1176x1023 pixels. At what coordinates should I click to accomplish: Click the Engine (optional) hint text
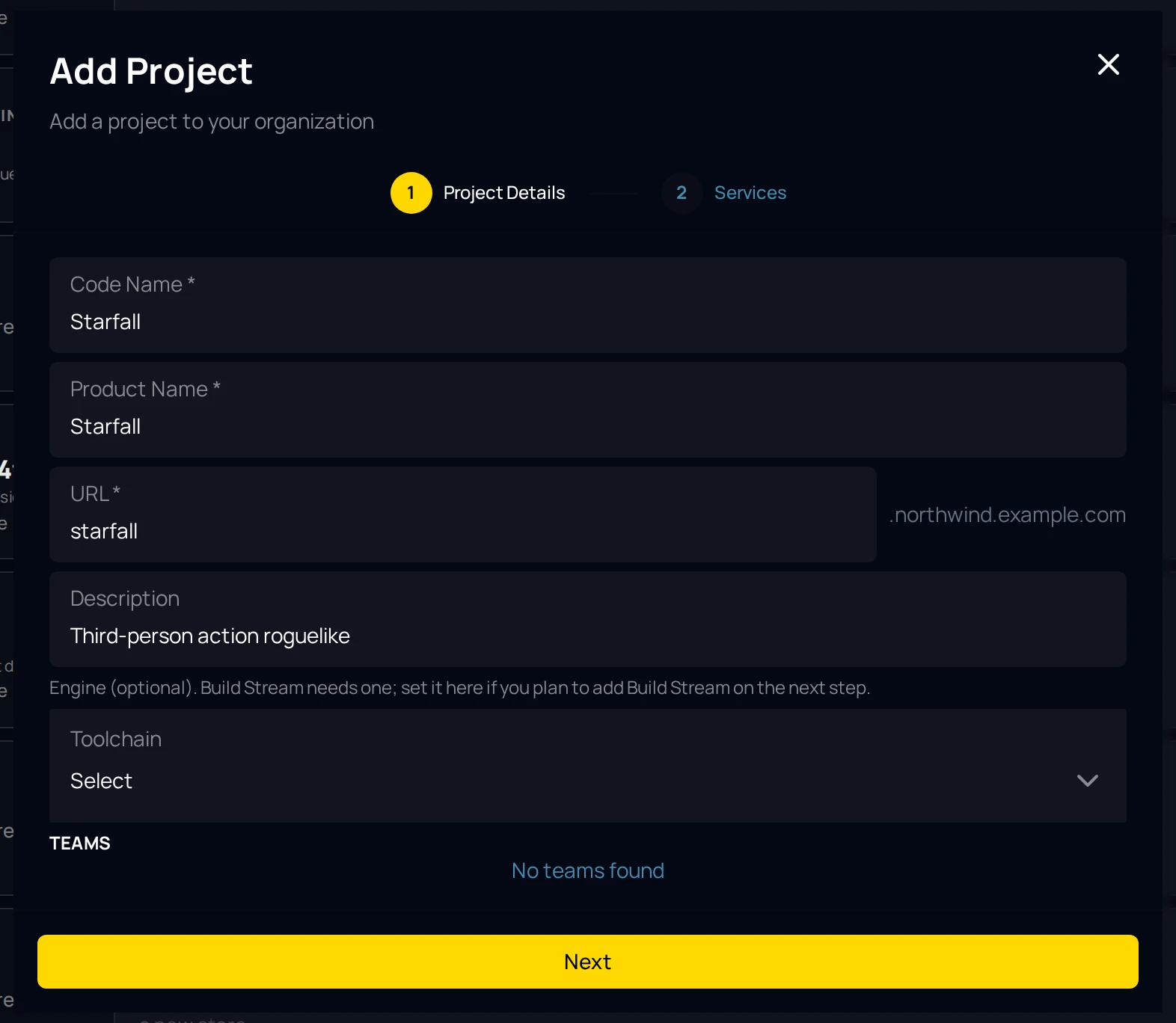tap(459, 688)
